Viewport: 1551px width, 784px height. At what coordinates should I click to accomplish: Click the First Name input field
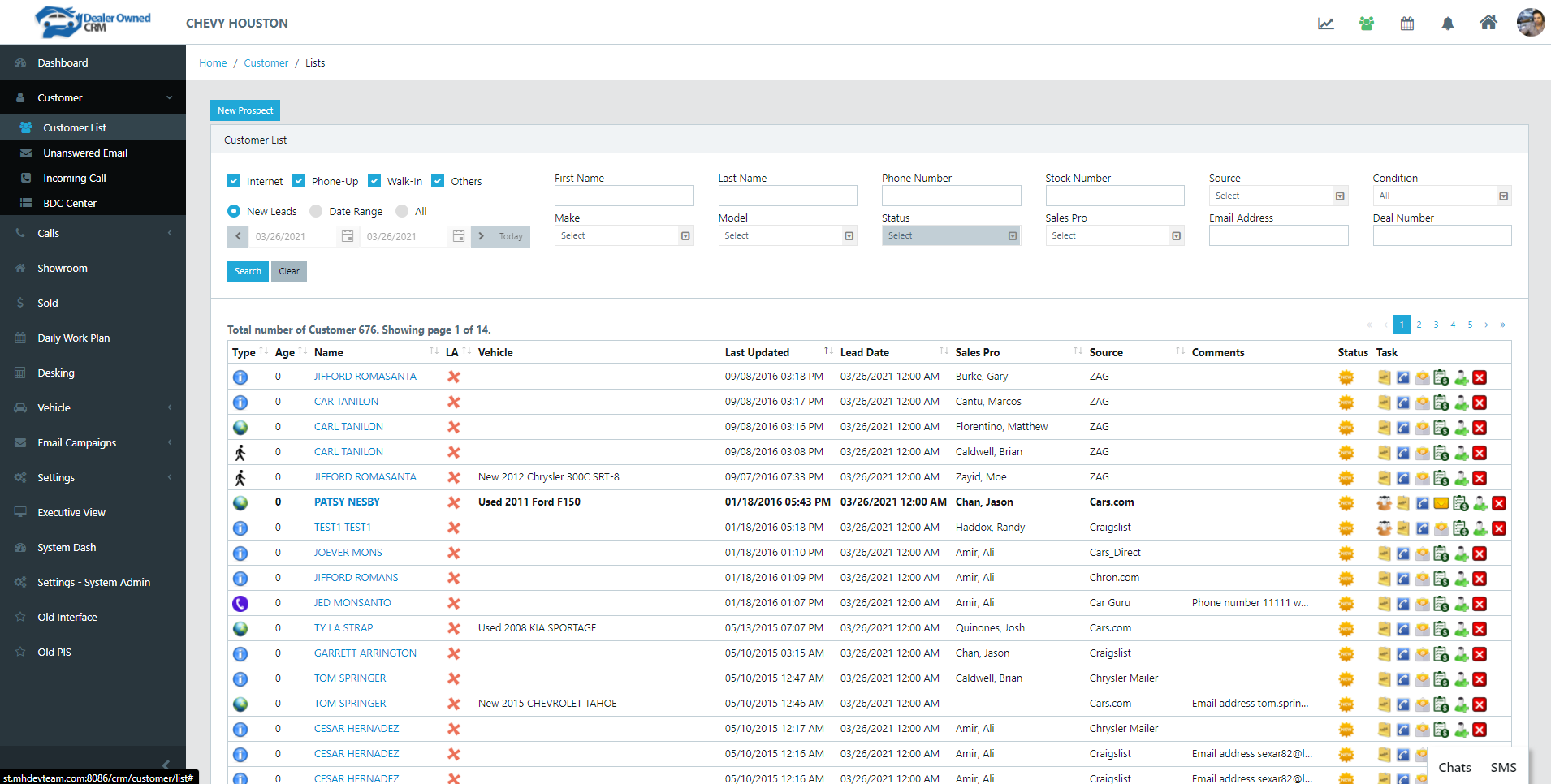624,196
